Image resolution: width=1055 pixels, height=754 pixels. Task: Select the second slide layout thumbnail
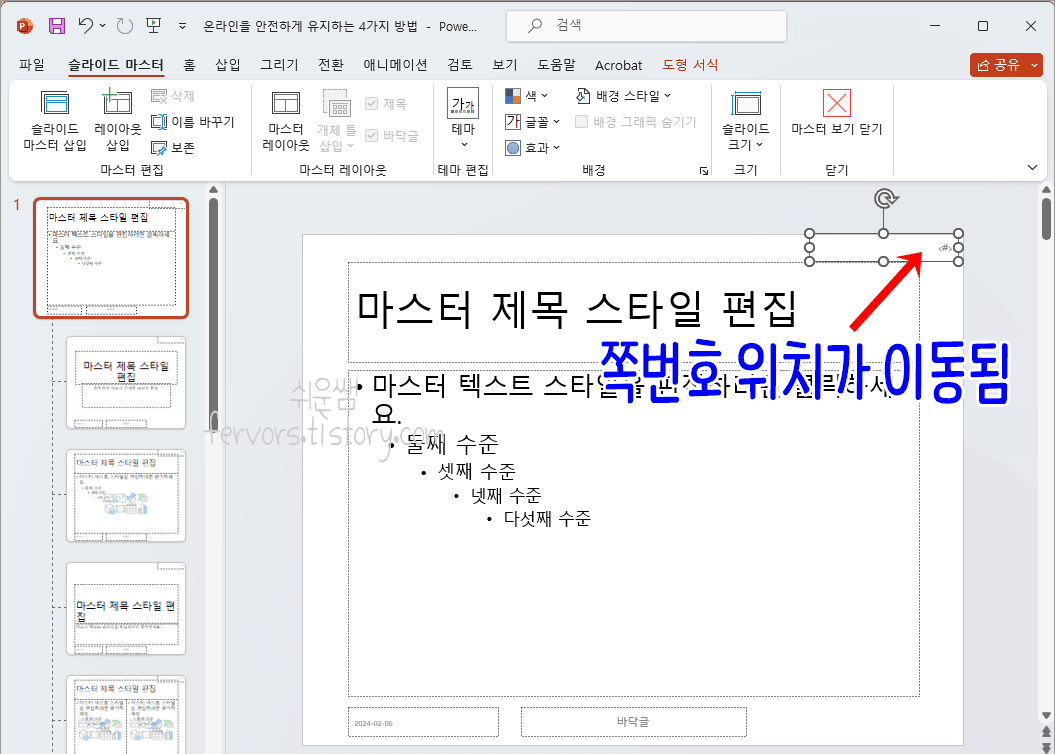coord(126,382)
